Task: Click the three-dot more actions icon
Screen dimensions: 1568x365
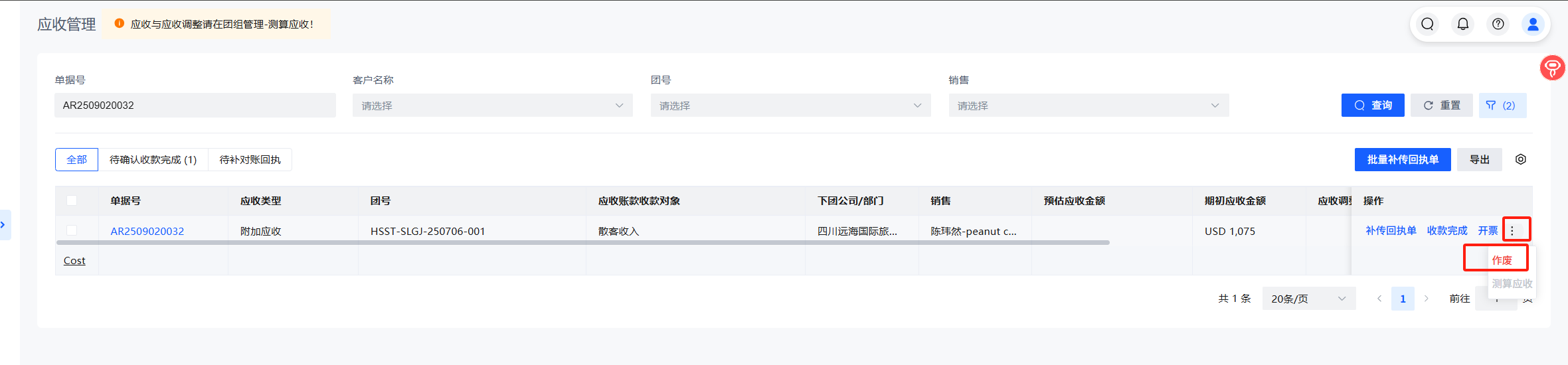Action: click(1512, 230)
